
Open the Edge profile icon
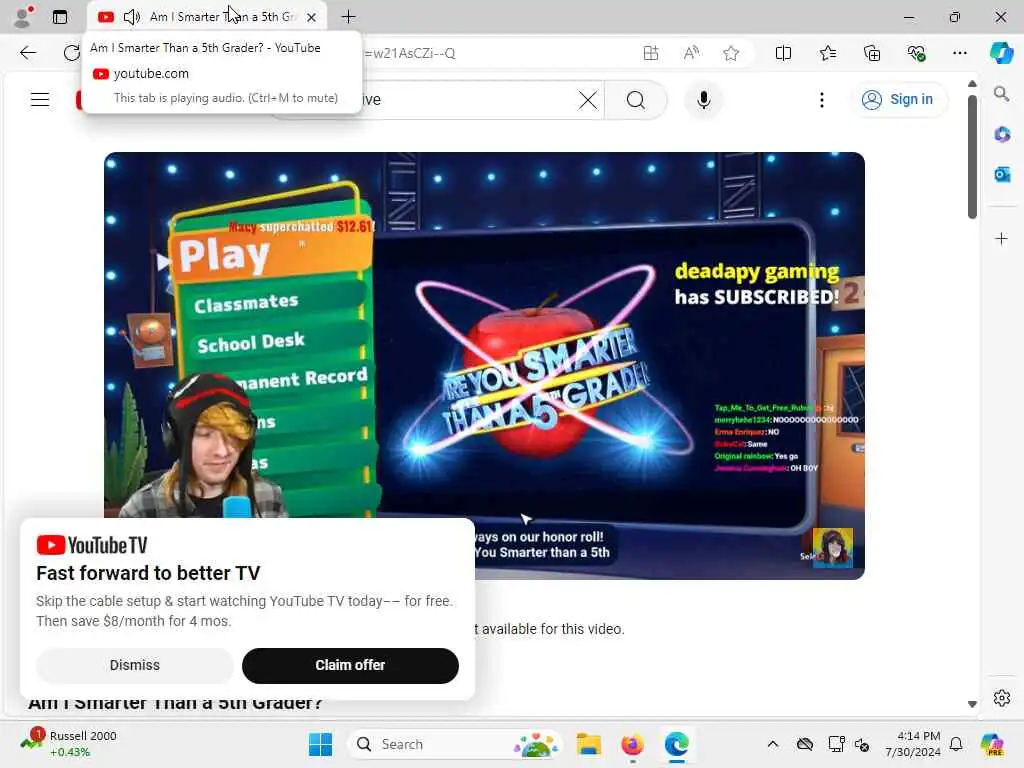pyautogui.click(x=23, y=17)
